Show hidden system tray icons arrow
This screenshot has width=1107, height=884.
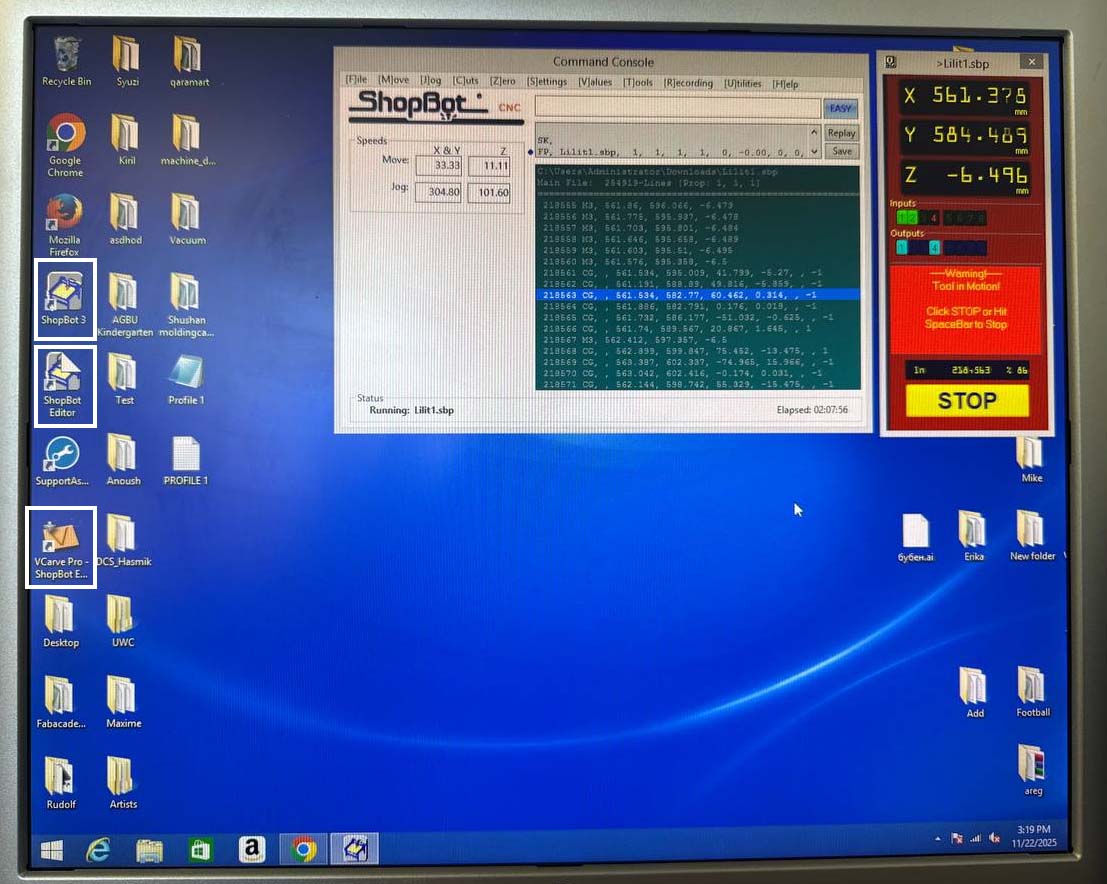[937, 838]
